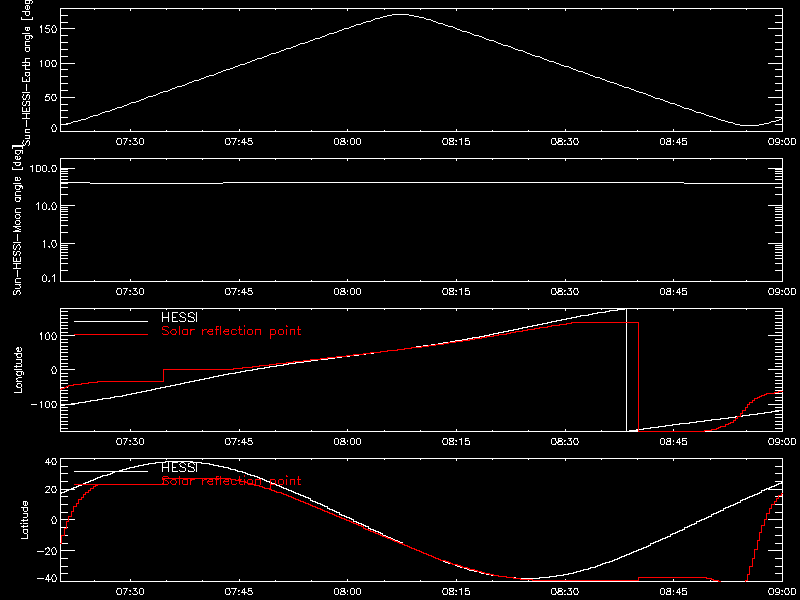Click the 100 tick on Longitude axis
This screenshot has width=800, height=600.
coord(47,336)
